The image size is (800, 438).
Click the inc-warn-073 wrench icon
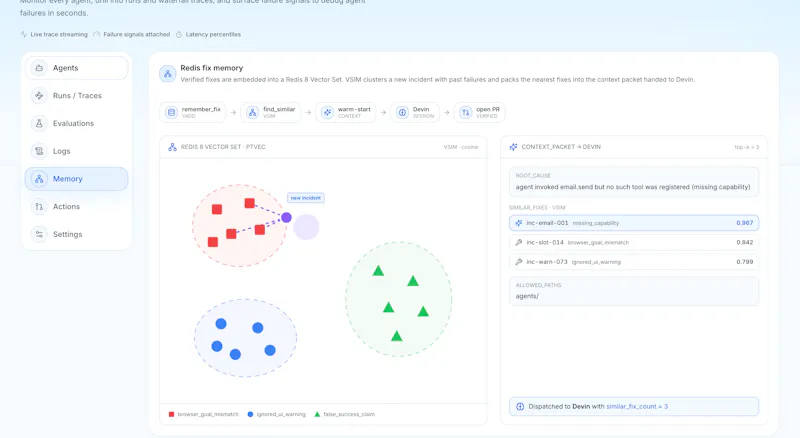click(519, 262)
